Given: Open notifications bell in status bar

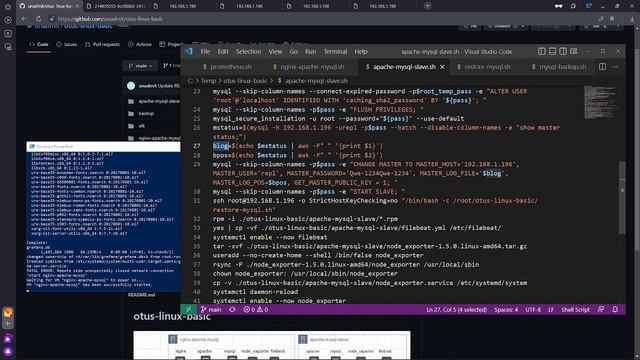Looking at the screenshot, I should (x=615, y=309).
